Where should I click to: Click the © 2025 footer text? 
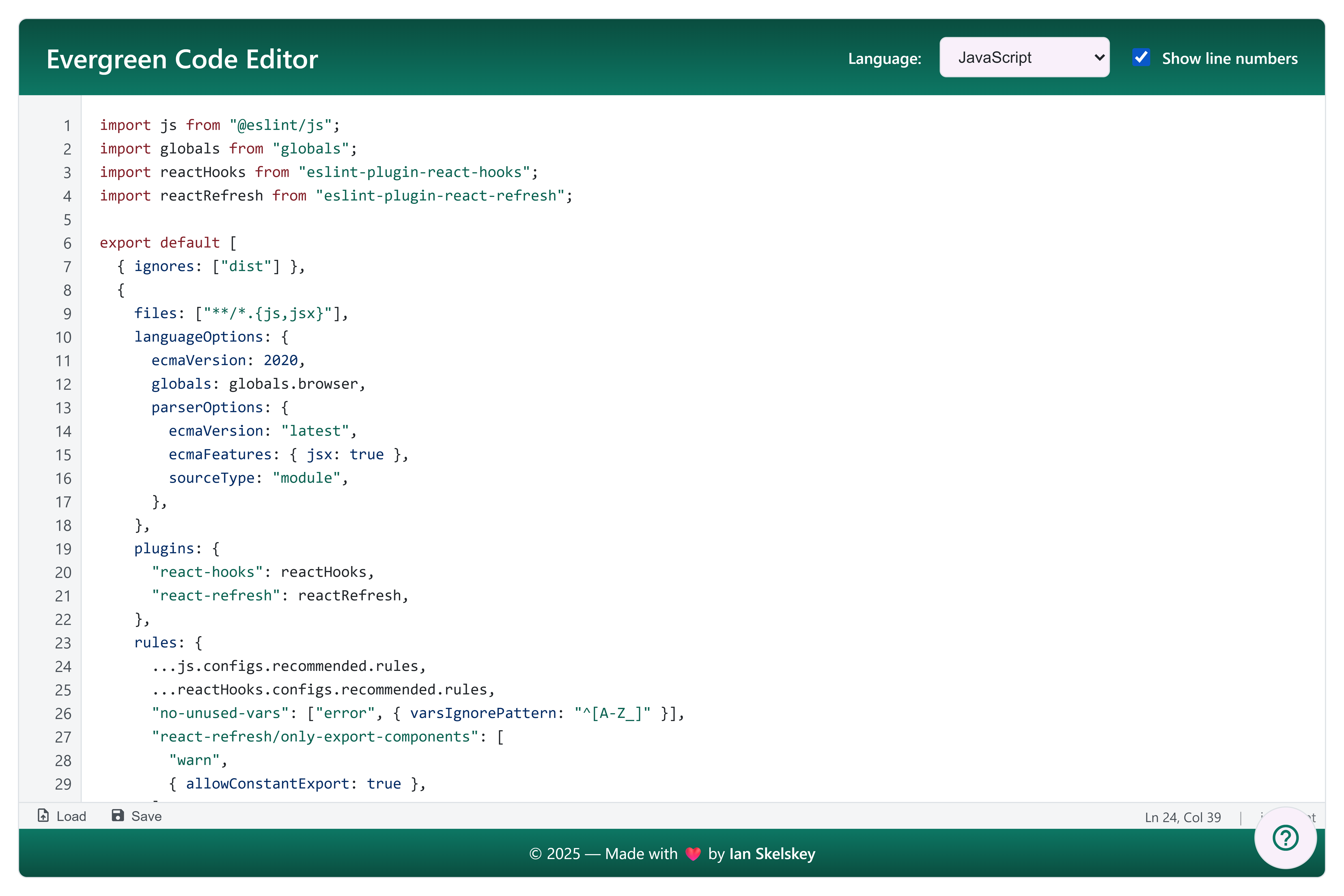555,854
